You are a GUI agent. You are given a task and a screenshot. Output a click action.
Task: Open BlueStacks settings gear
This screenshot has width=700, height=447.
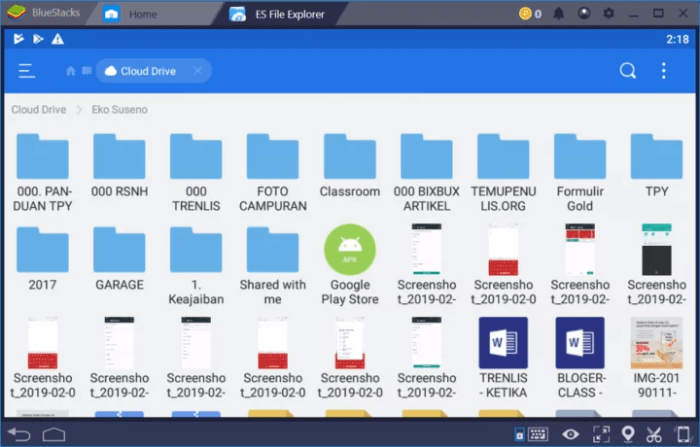click(608, 14)
